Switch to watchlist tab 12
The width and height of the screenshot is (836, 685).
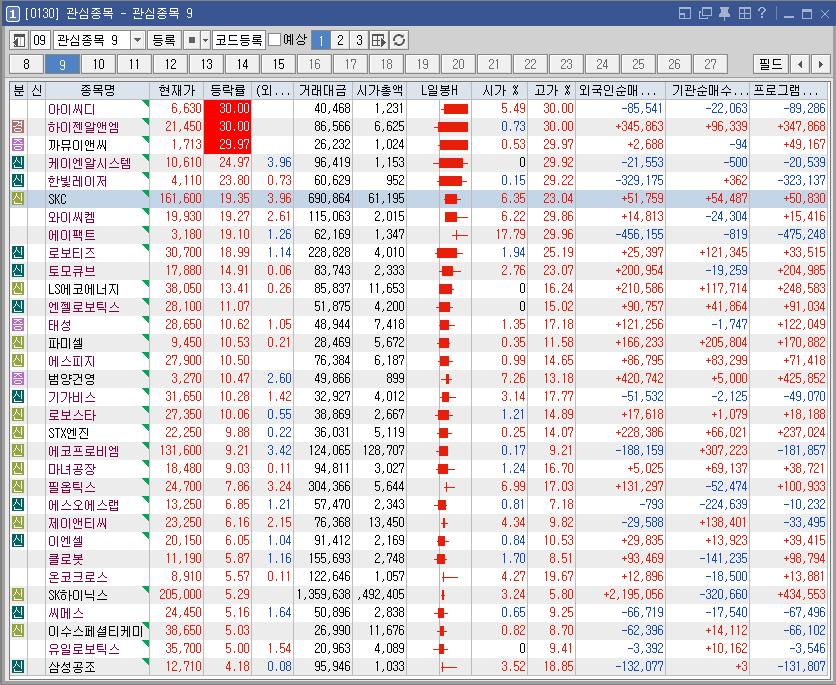pyautogui.click(x=170, y=65)
